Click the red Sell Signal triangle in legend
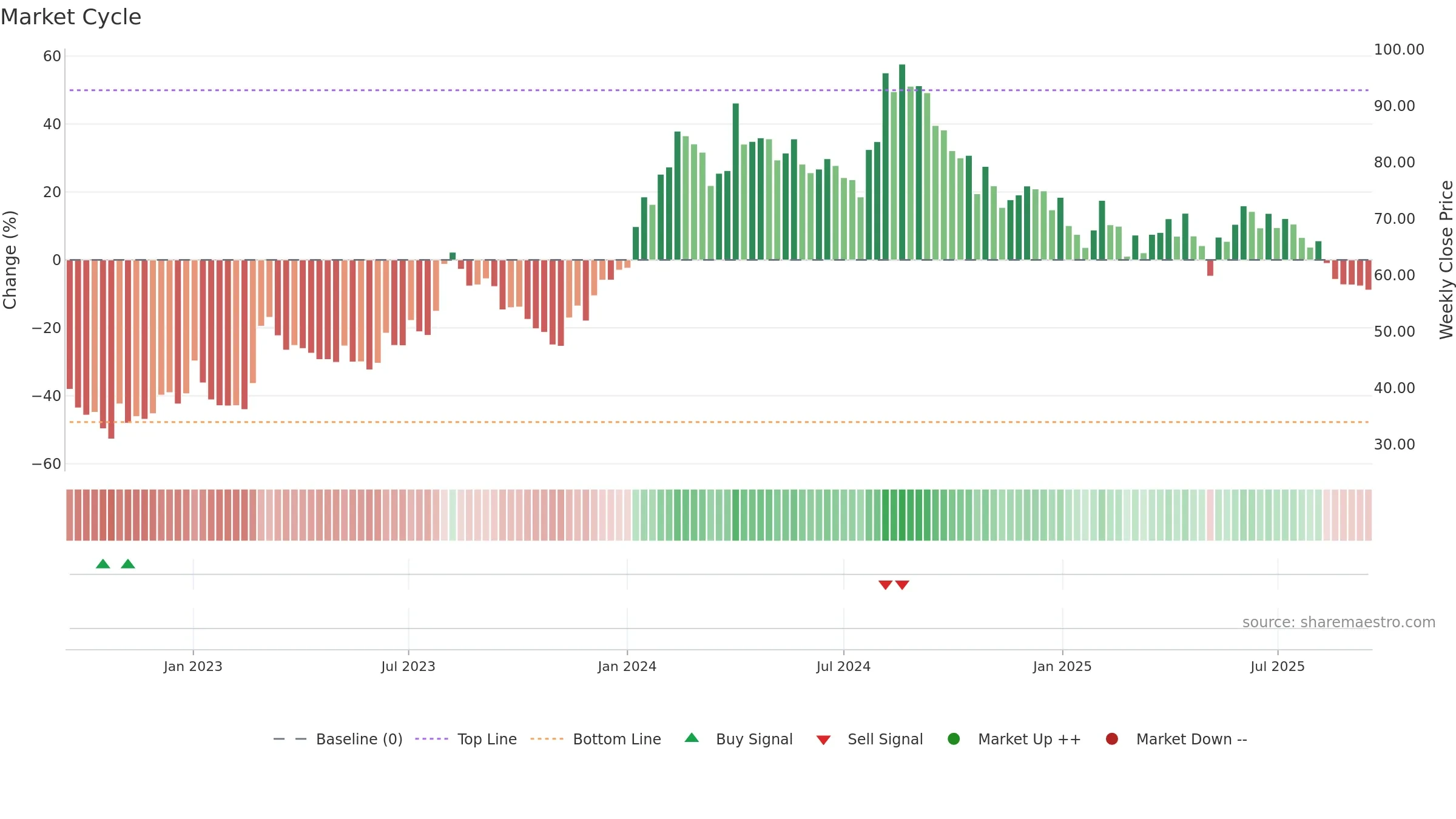 tap(823, 740)
